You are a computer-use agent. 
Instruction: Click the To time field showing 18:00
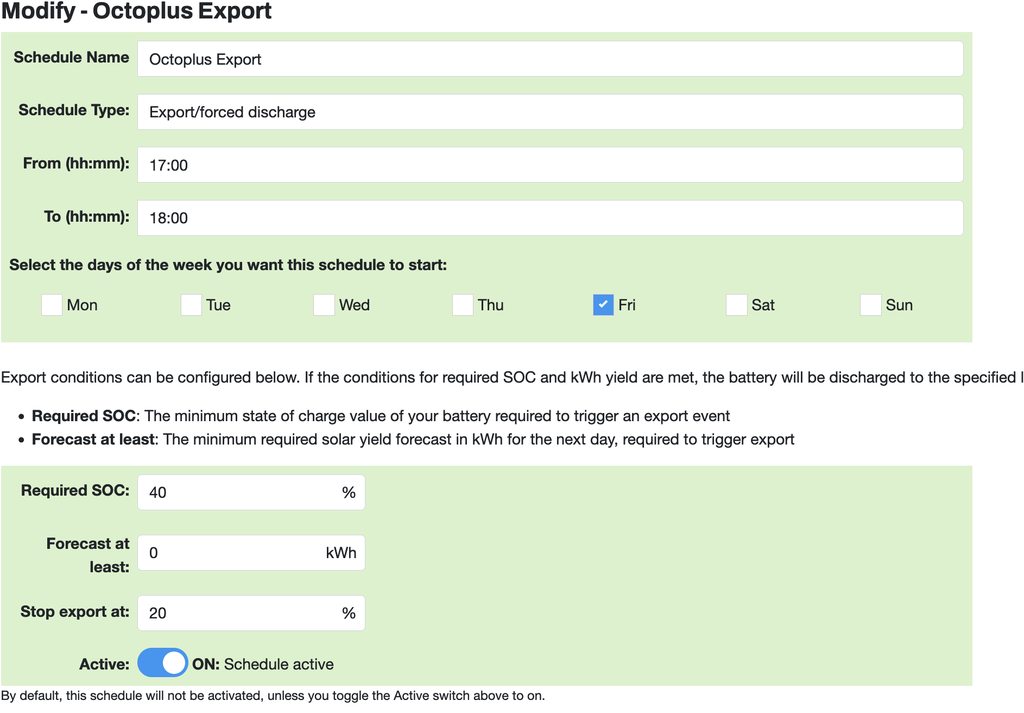550,218
